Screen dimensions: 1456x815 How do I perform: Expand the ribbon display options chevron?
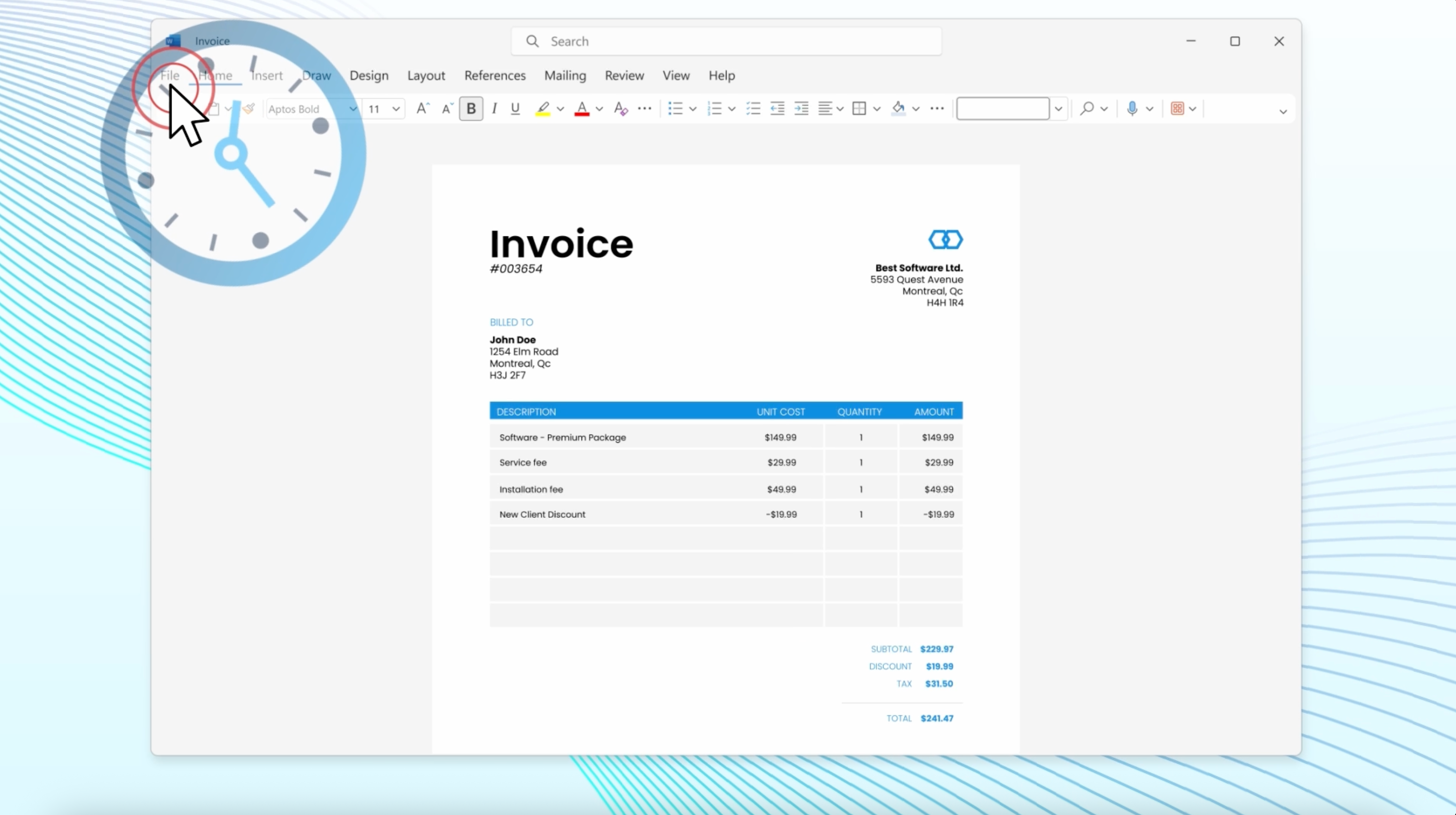click(x=1283, y=112)
